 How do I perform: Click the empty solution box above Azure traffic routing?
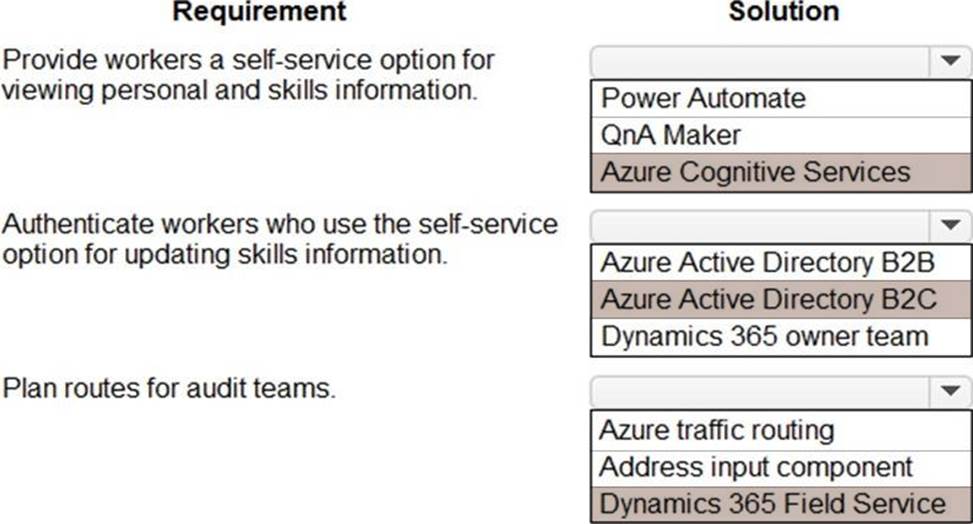click(760, 390)
